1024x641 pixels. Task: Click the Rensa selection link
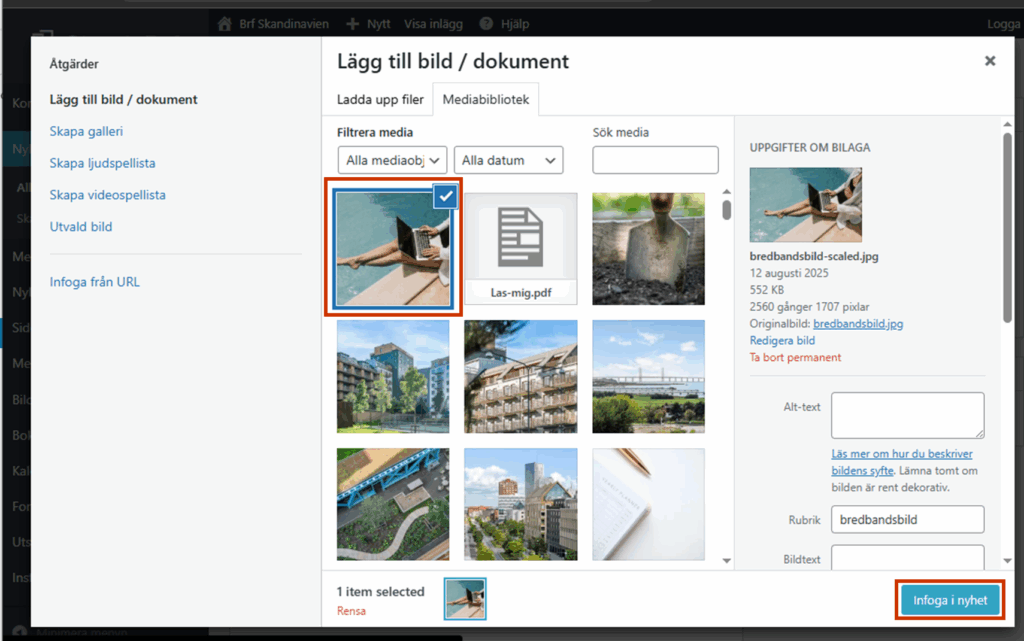[351, 611]
